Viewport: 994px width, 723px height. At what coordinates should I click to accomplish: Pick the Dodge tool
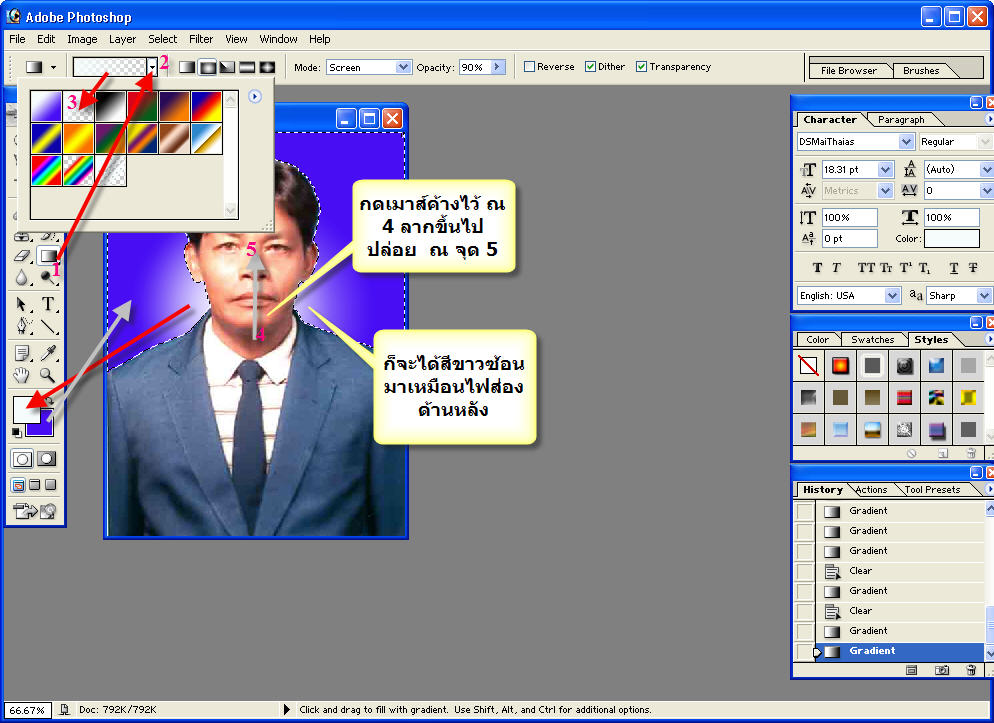point(48,277)
